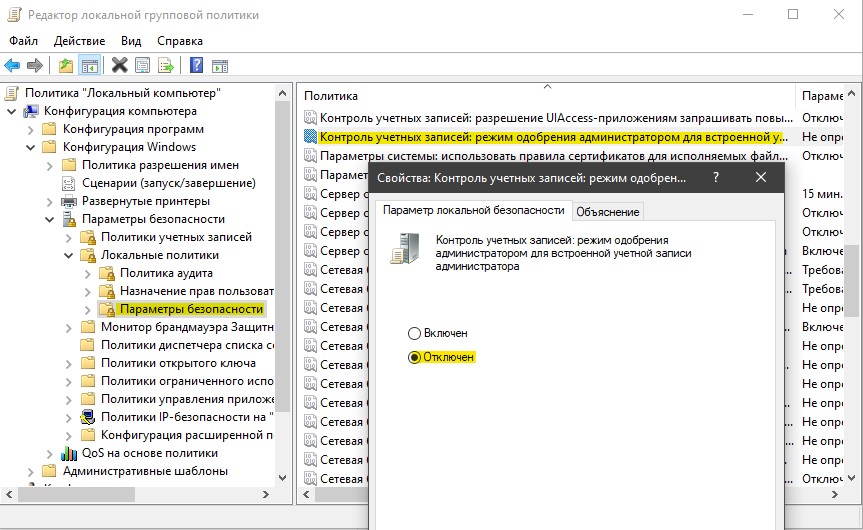Click the policy list vertical scrollbar thumb
Screen dimensions: 863x530
click(x=851, y=280)
